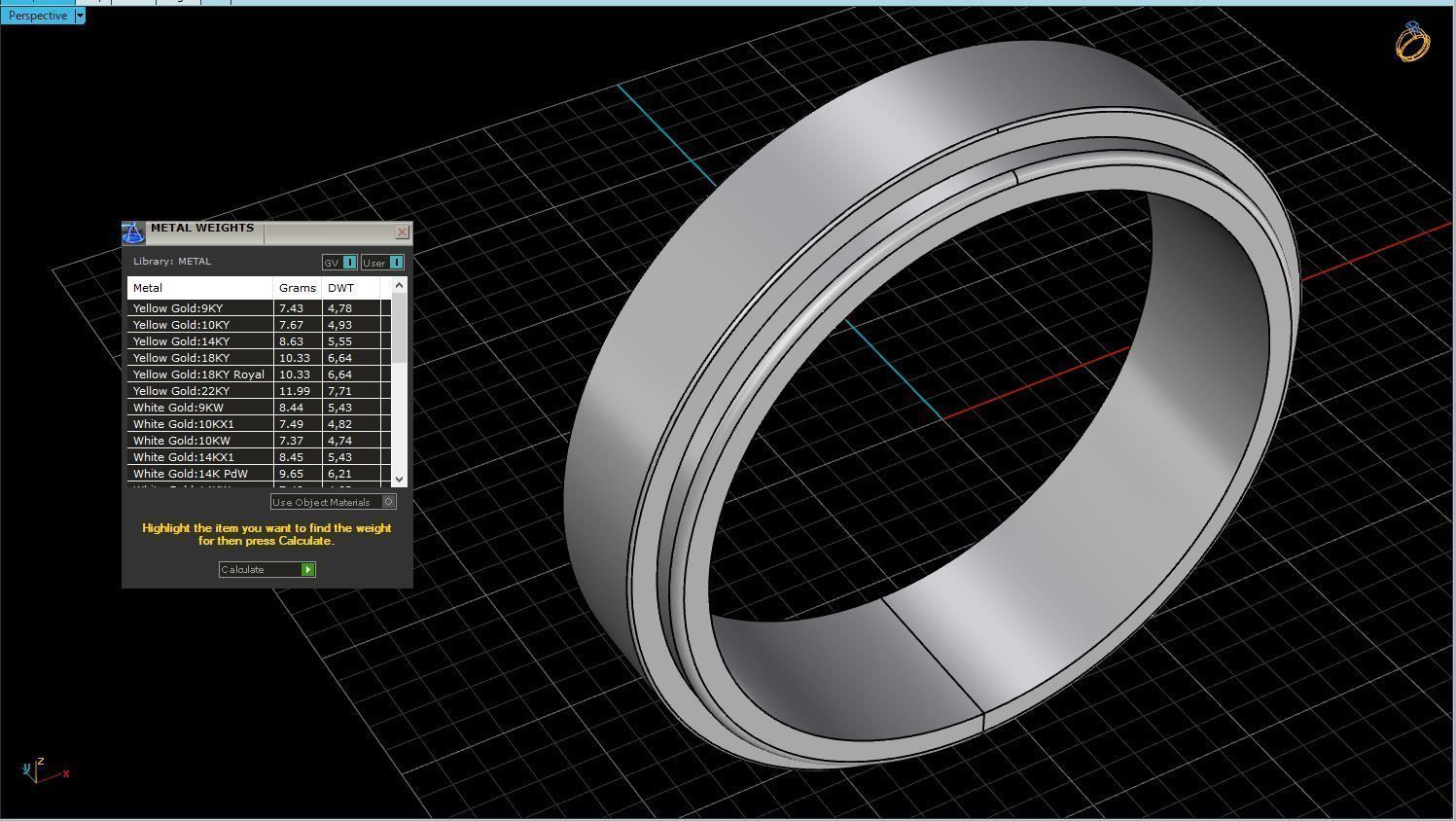The width and height of the screenshot is (1456, 821).
Task: Click the 4,82 DWT value
Action: pos(339,424)
